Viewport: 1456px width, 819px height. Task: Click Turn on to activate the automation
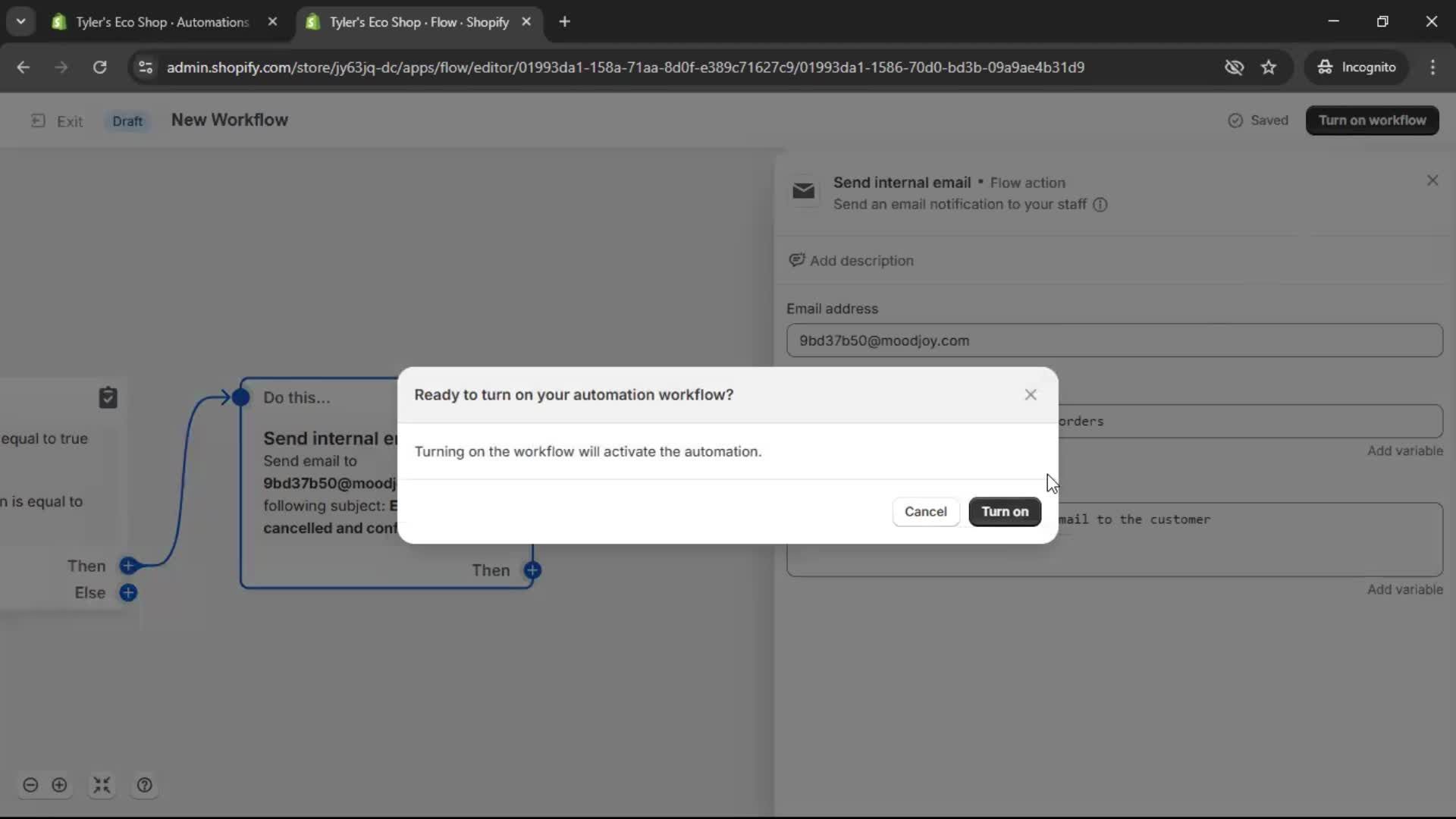tap(1005, 512)
